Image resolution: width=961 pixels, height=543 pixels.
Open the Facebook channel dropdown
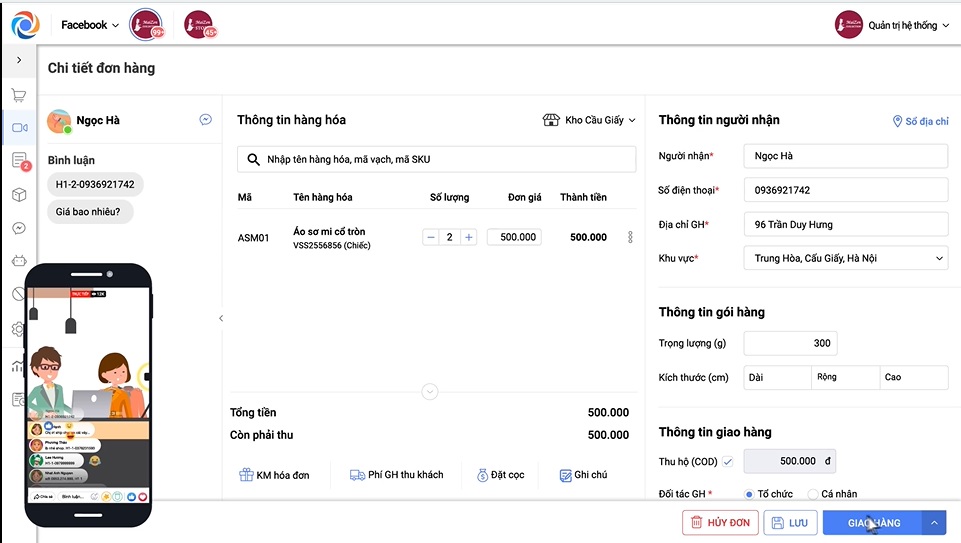point(89,25)
